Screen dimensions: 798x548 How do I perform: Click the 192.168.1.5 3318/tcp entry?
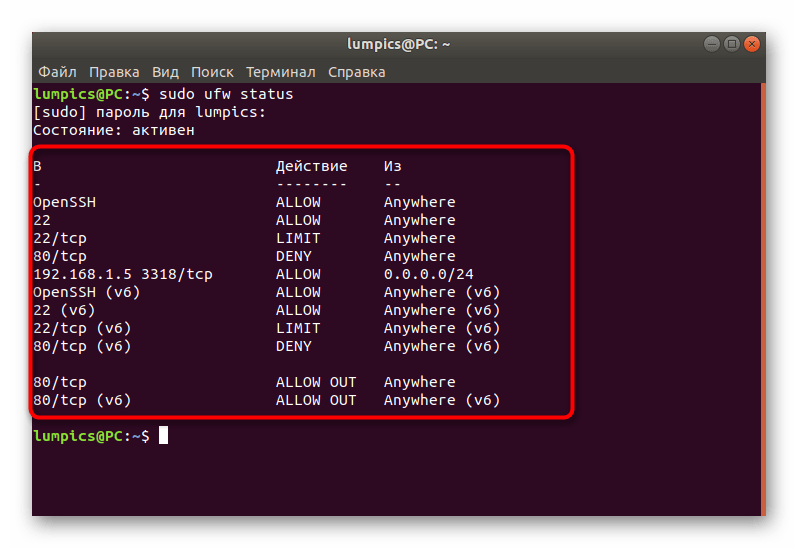pos(123,274)
